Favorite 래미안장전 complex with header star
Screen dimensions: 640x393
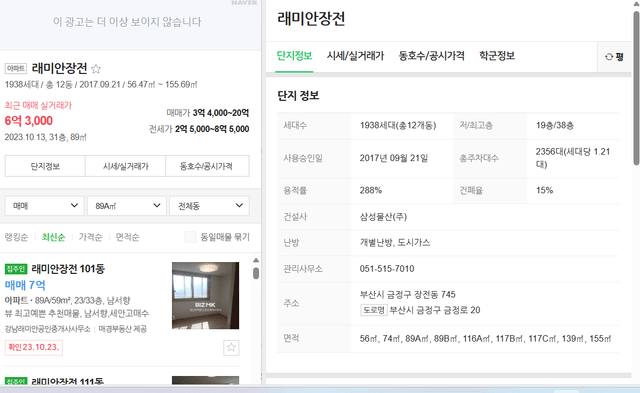[x=96, y=69]
